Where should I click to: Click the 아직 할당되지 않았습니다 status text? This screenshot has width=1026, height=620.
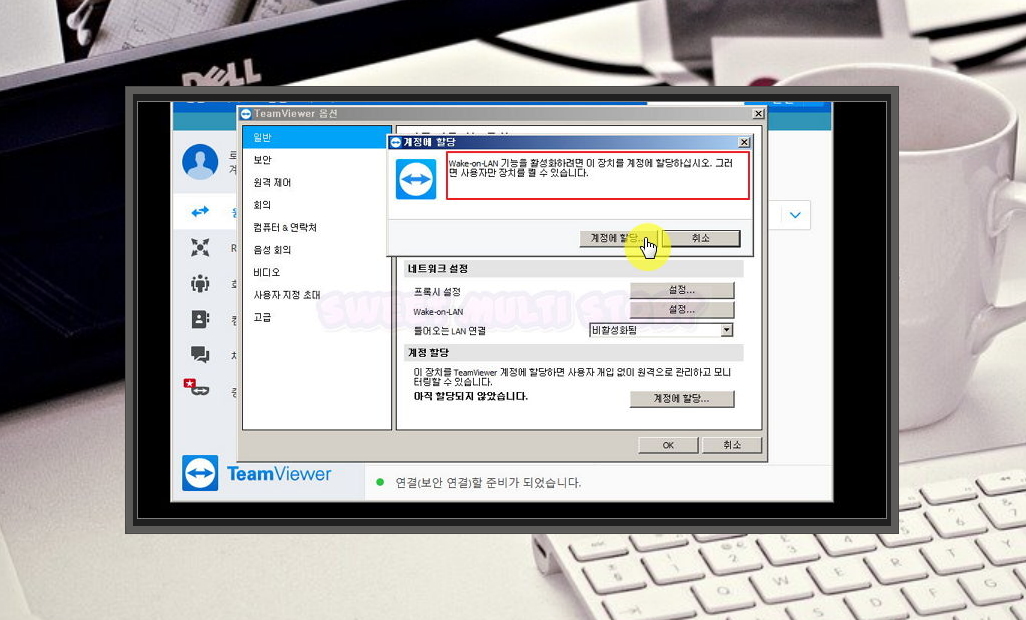click(x=470, y=396)
